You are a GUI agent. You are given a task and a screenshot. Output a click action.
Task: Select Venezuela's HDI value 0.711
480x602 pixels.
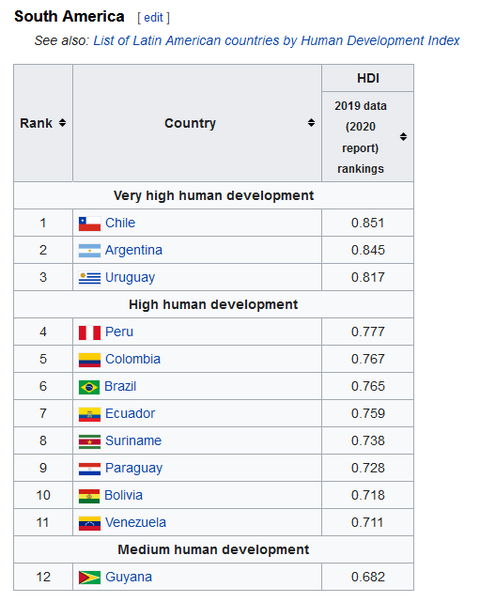(367, 523)
